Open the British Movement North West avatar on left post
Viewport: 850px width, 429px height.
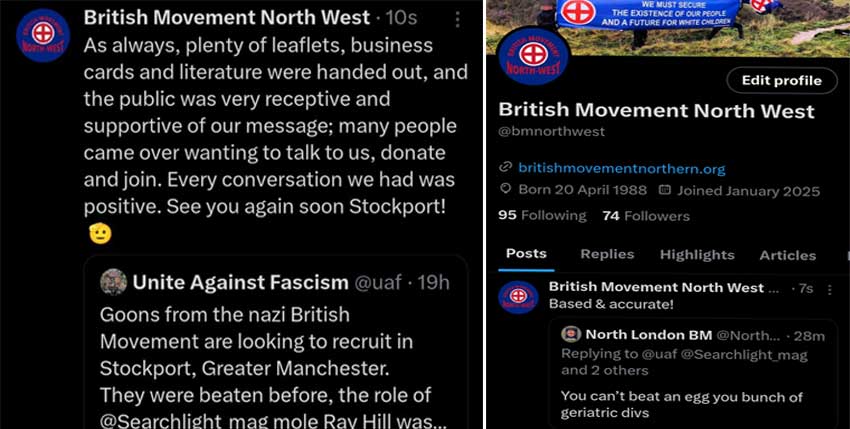click(43, 35)
